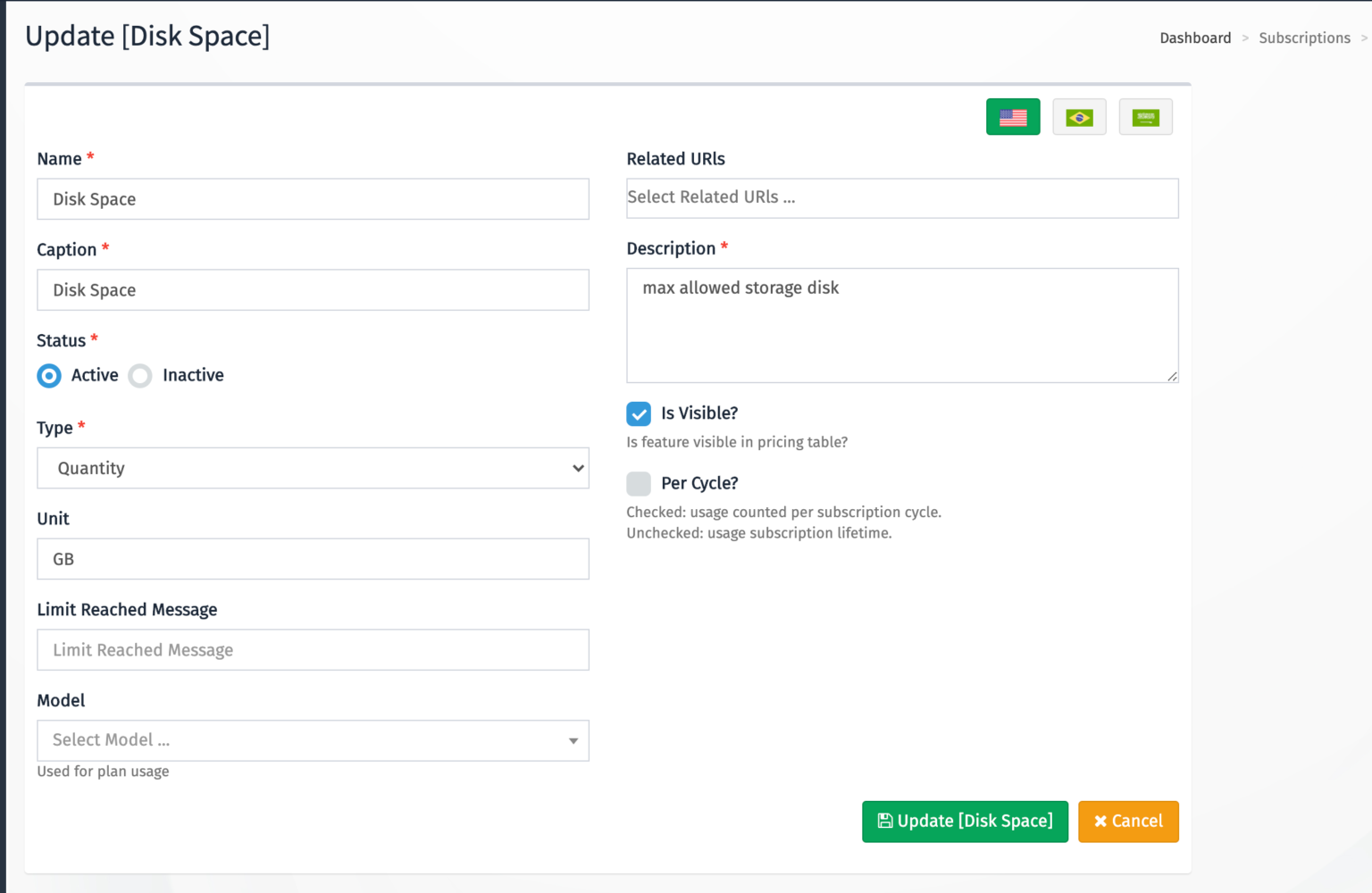Open the Type dropdown showing Quantity
Screen dimensions: 1372x893
coord(313,468)
